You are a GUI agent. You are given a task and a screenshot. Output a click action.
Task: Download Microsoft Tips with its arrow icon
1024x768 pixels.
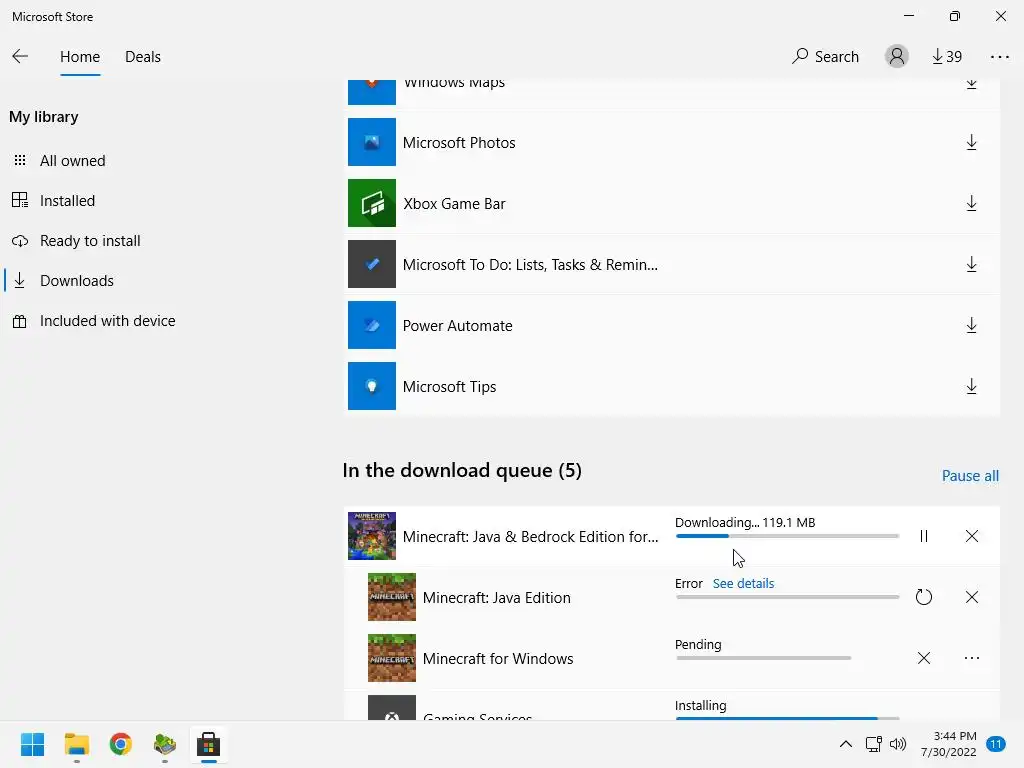point(971,387)
